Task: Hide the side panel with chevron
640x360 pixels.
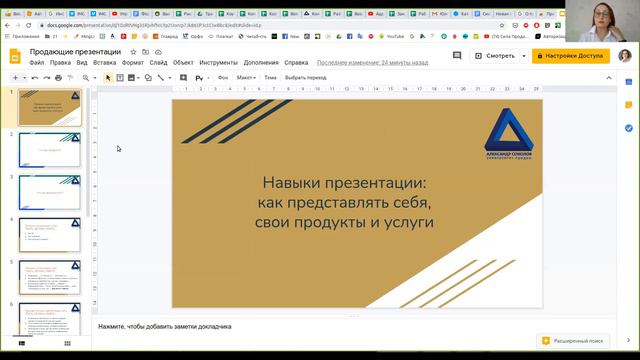Action: [x=628, y=340]
